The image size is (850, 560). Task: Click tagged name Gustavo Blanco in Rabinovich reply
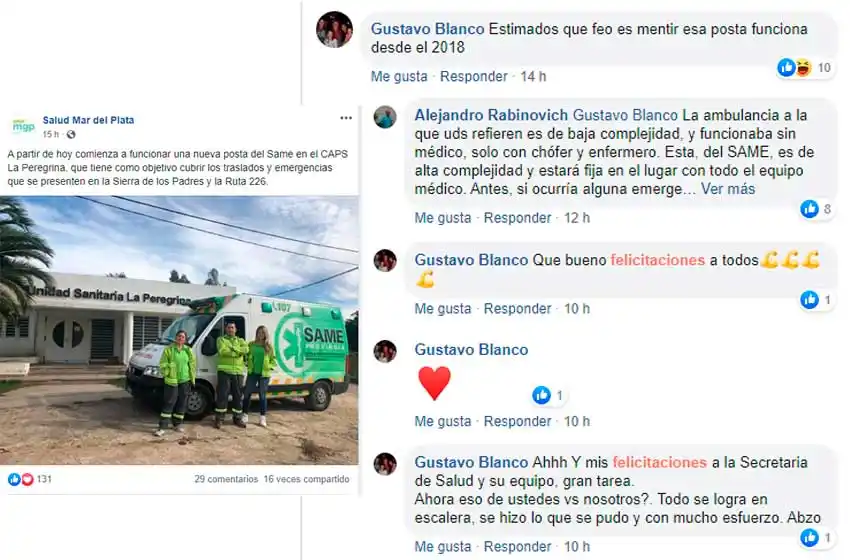point(625,115)
